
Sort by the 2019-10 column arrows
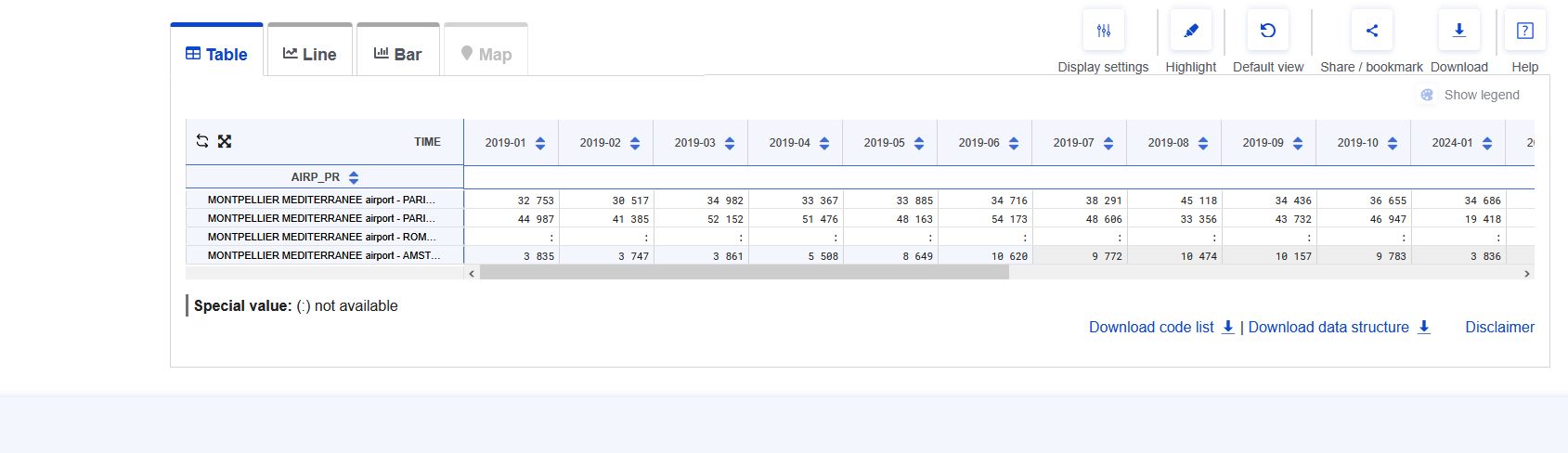click(x=1393, y=143)
